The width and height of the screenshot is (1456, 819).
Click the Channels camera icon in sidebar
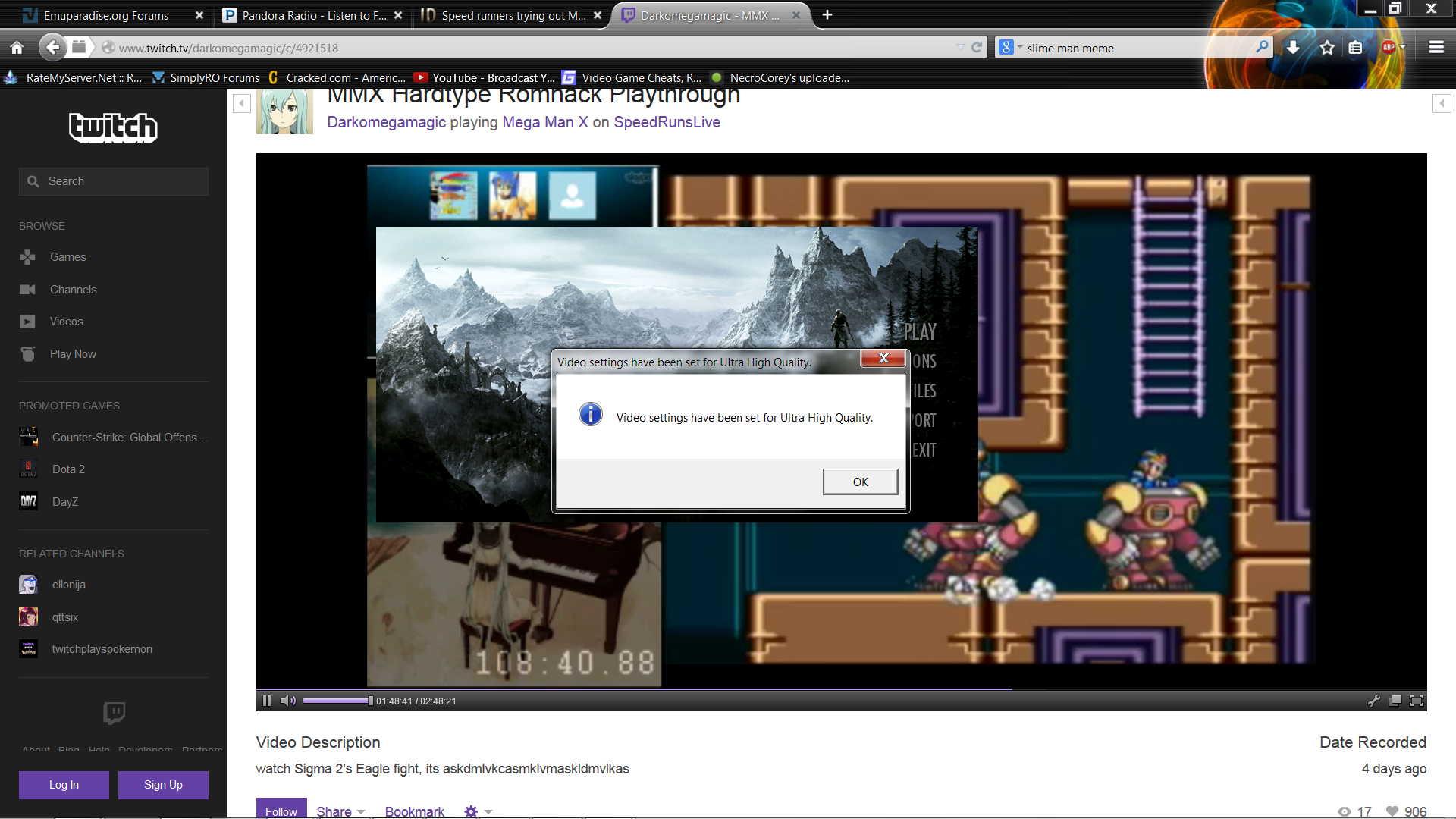click(x=28, y=290)
